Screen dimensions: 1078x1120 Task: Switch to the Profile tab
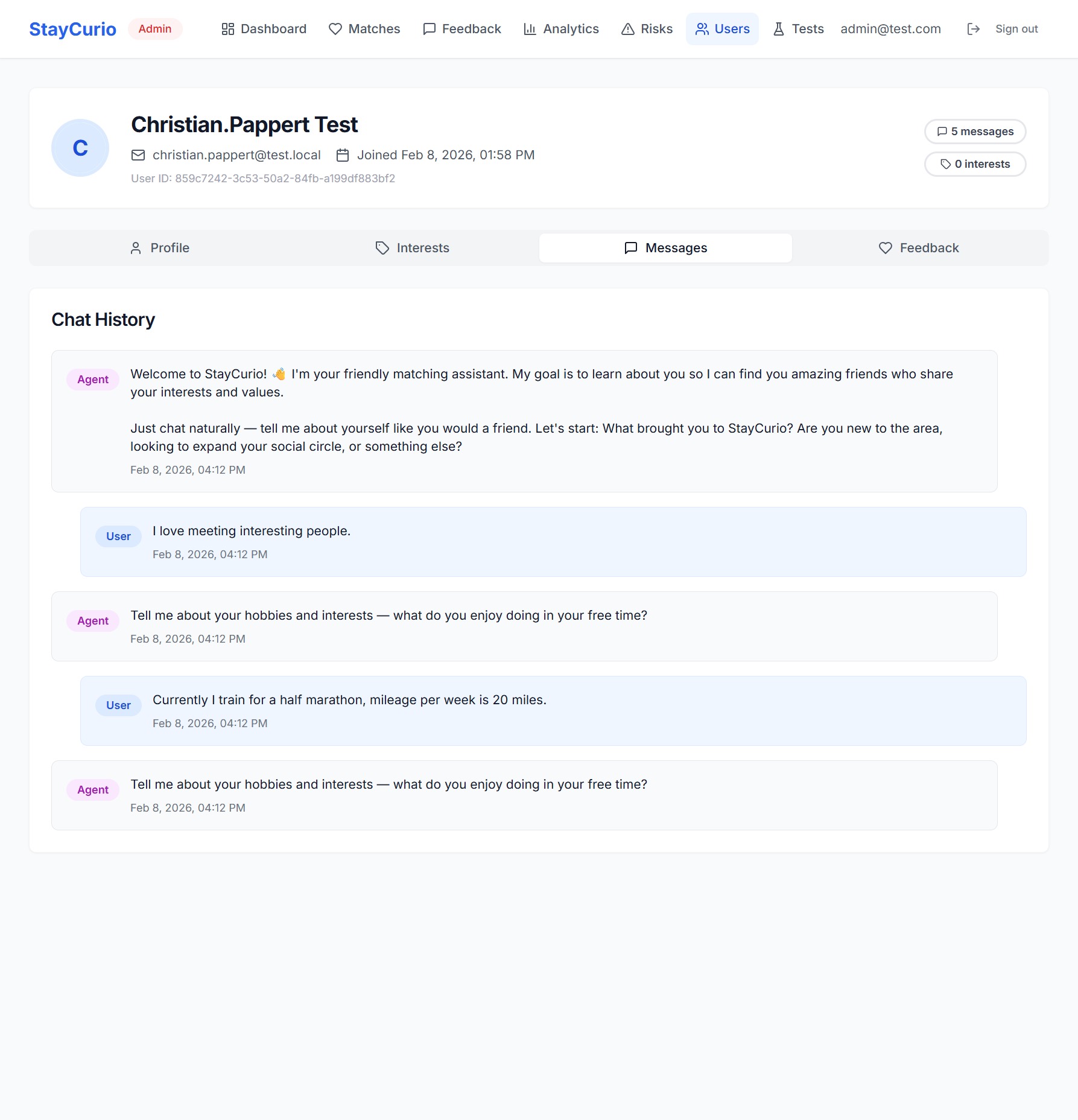tap(160, 248)
